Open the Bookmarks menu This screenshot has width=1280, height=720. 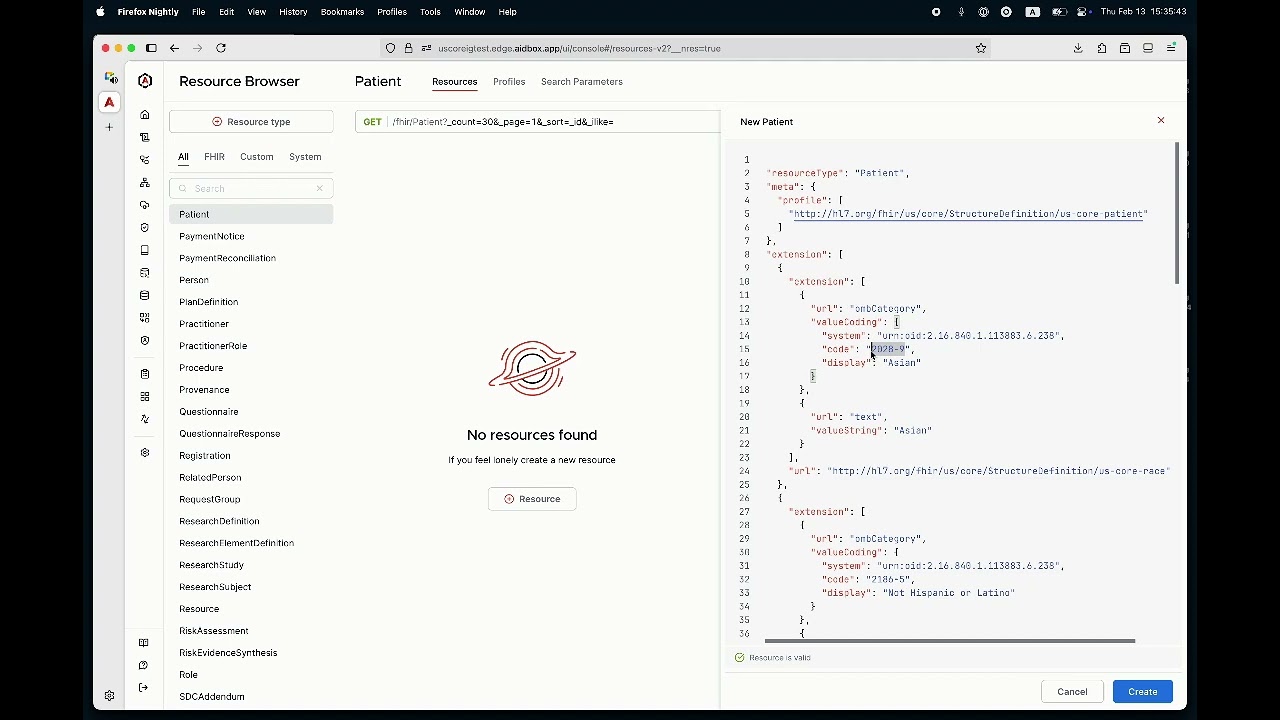coord(342,12)
